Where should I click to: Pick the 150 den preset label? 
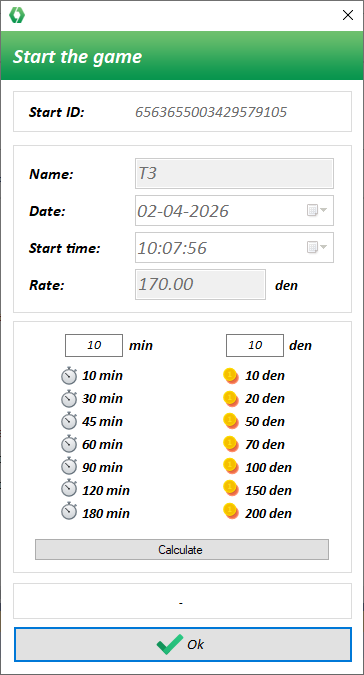point(268,491)
